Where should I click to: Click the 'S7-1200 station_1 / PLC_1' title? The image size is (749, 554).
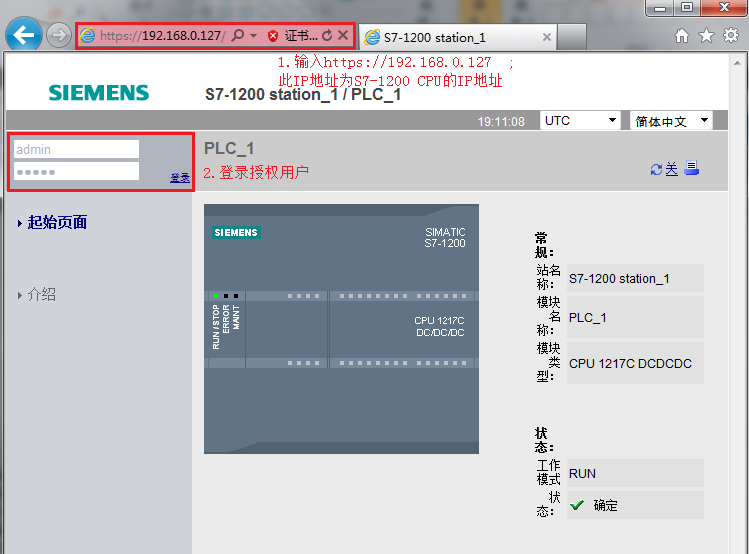tap(303, 95)
